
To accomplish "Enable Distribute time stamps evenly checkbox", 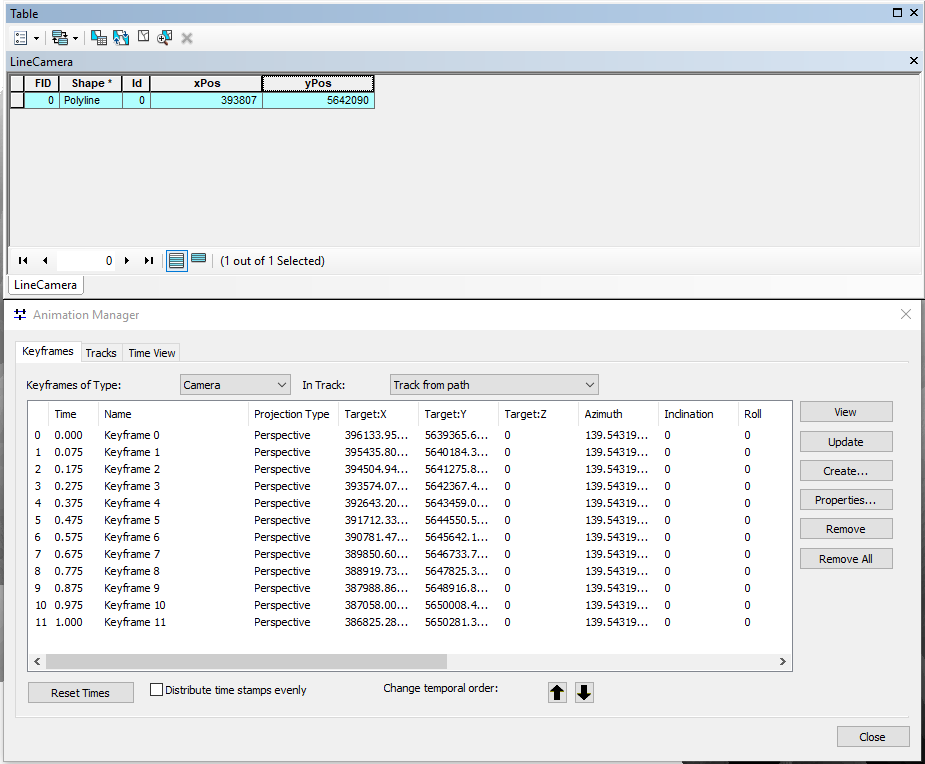I will (x=156, y=690).
